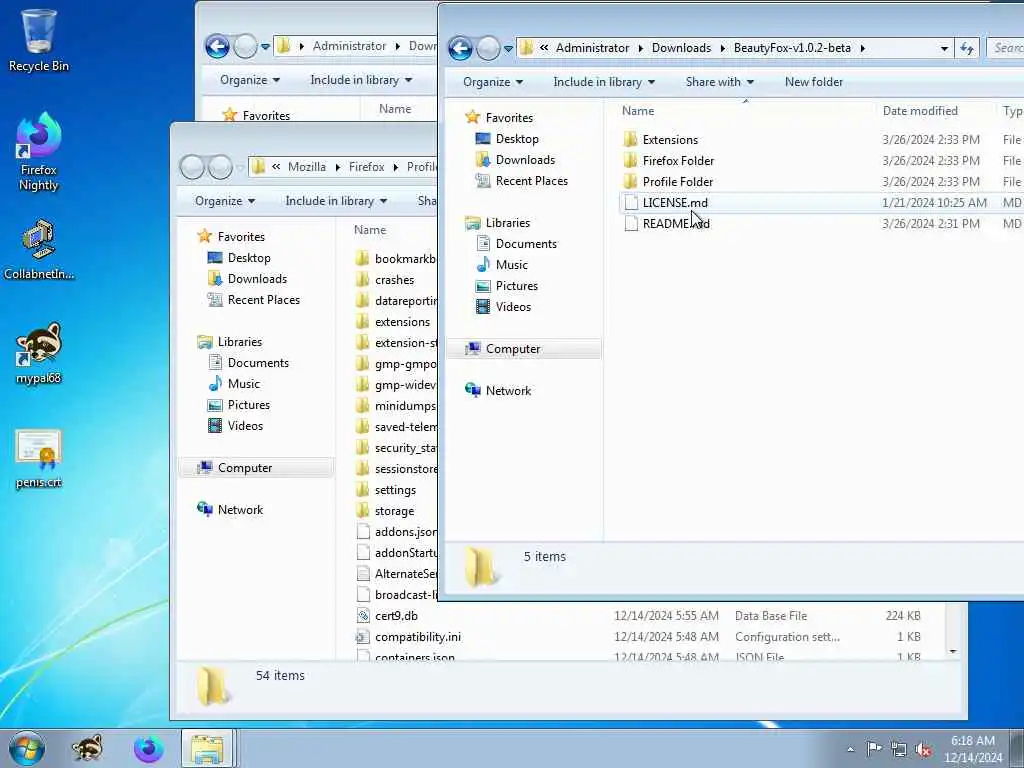Image resolution: width=1024 pixels, height=768 pixels.
Task: Expand the BeautyFox address bar history dropdown
Action: click(944, 48)
